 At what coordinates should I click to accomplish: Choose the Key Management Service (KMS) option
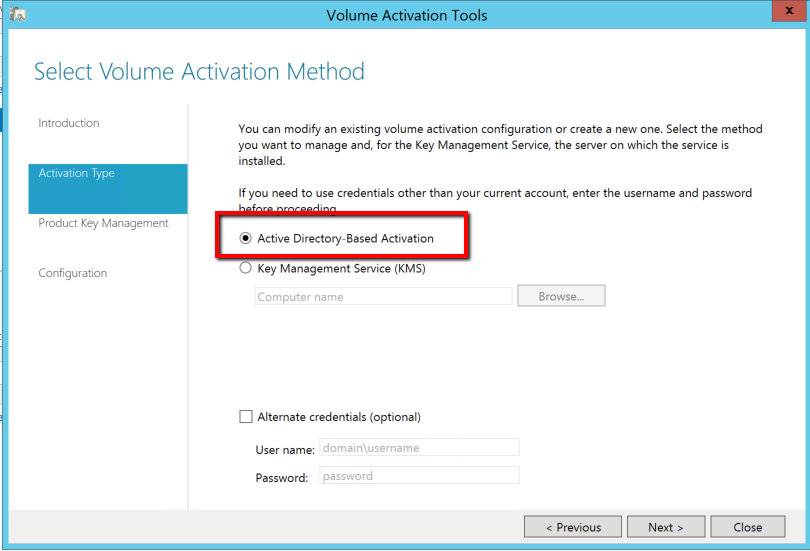[246, 268]
